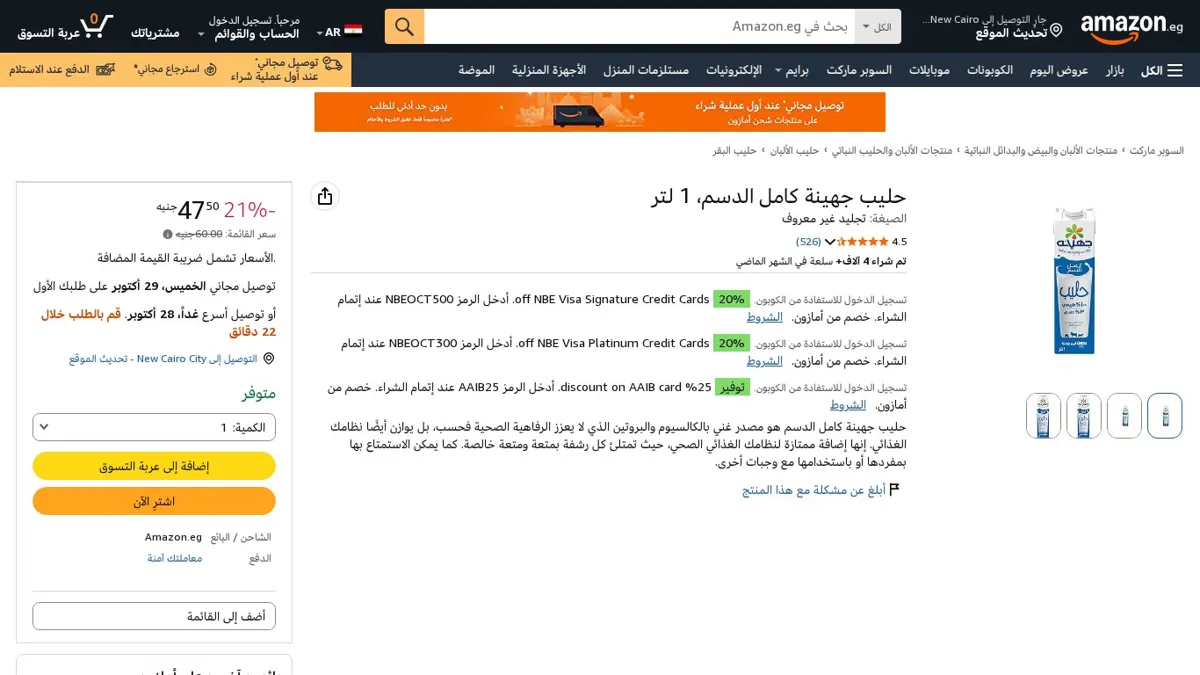Image resolution: width=1200 pixels, height=675 pixels.
Task: Click معاملتك آمنة secure transaction link
Action: pyautogui.click(x=175, y=558)
